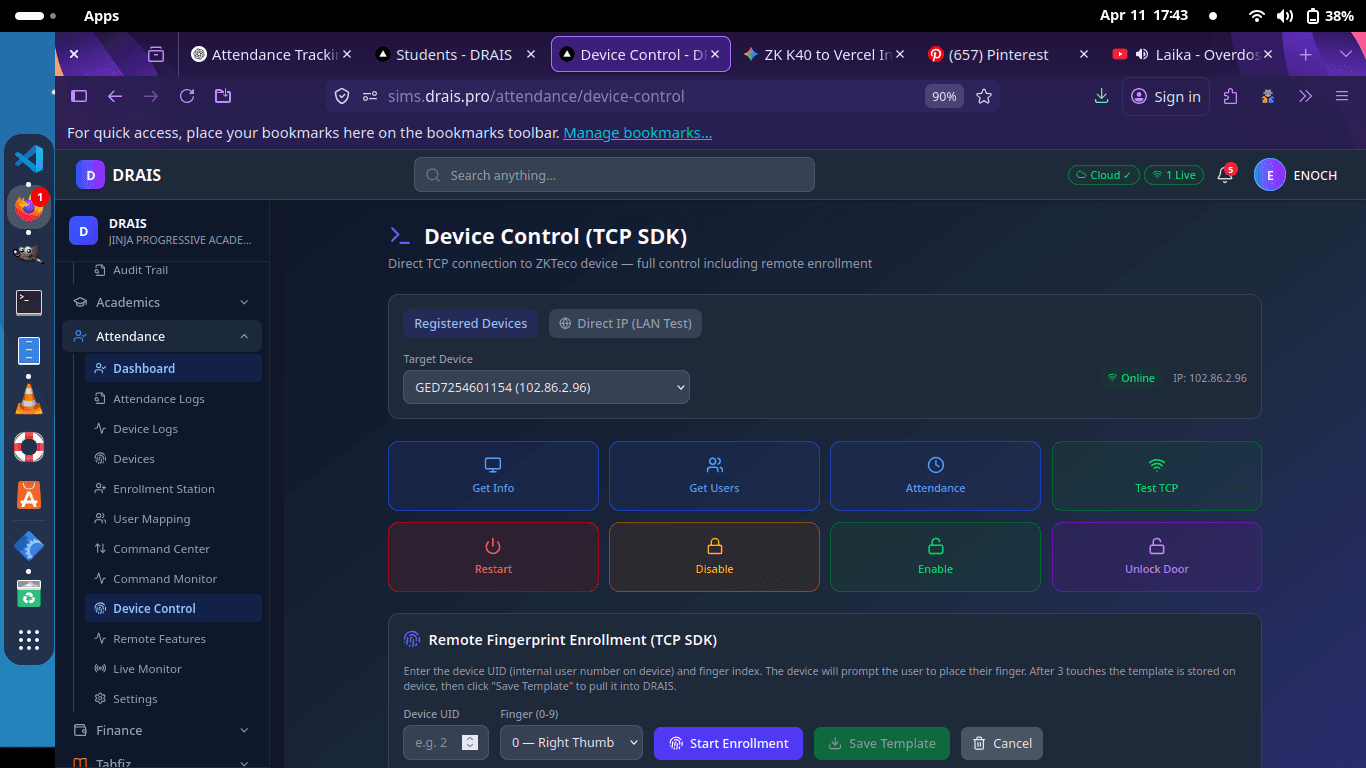The image size is (1366, 768).
Task: Launch VS Code from the dock
Action: (x=29, y=158)
